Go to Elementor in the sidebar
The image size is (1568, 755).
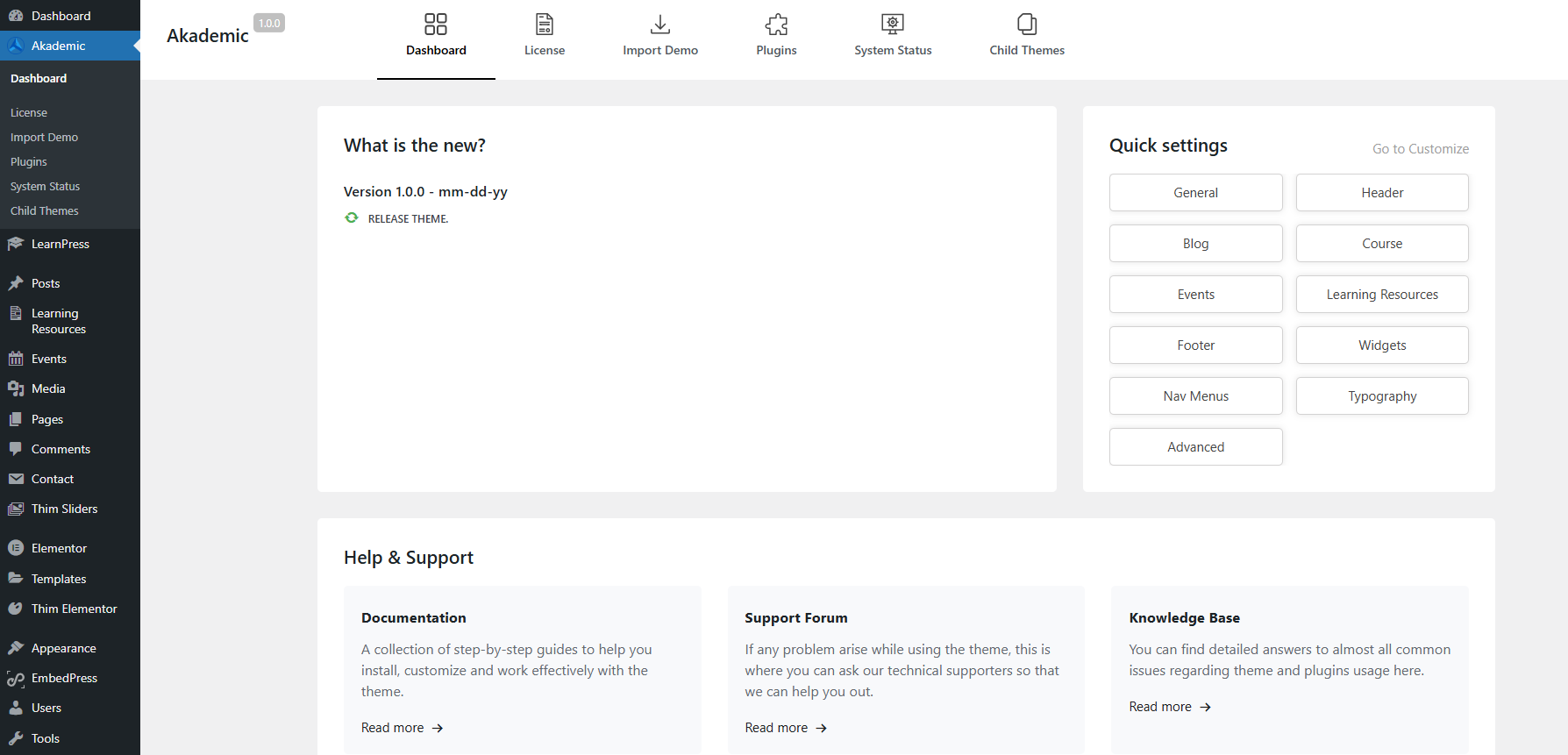[59, 548]
